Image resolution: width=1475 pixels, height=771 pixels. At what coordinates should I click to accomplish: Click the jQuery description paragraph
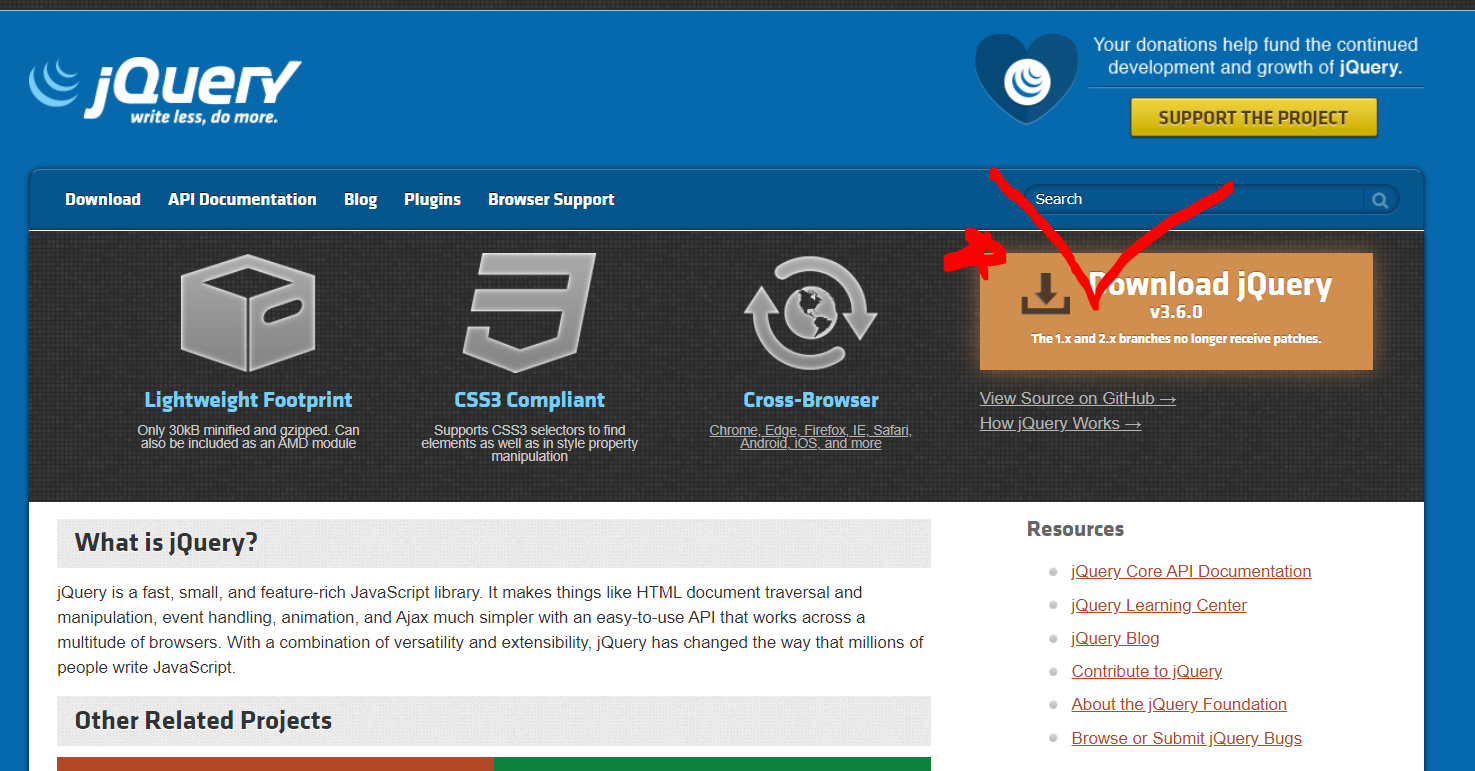coord(490,630)
